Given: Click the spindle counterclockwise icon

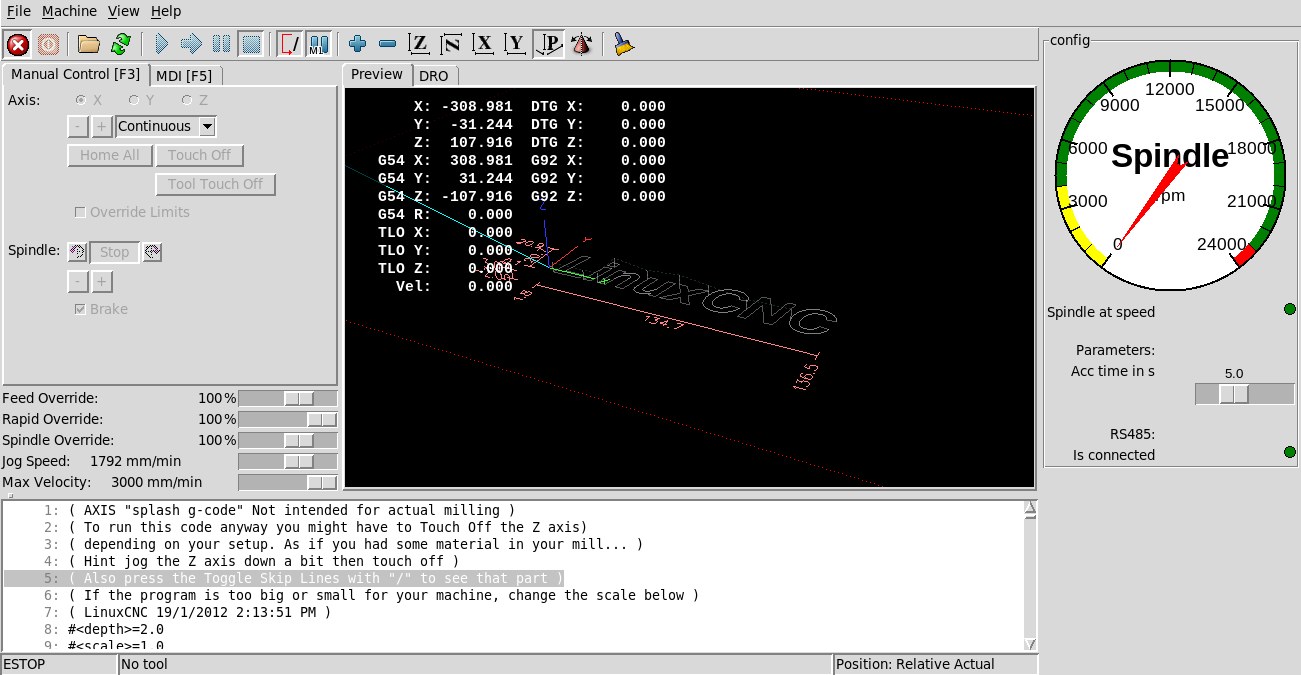Looking at the screenshot, I should [x=77, y=252].
